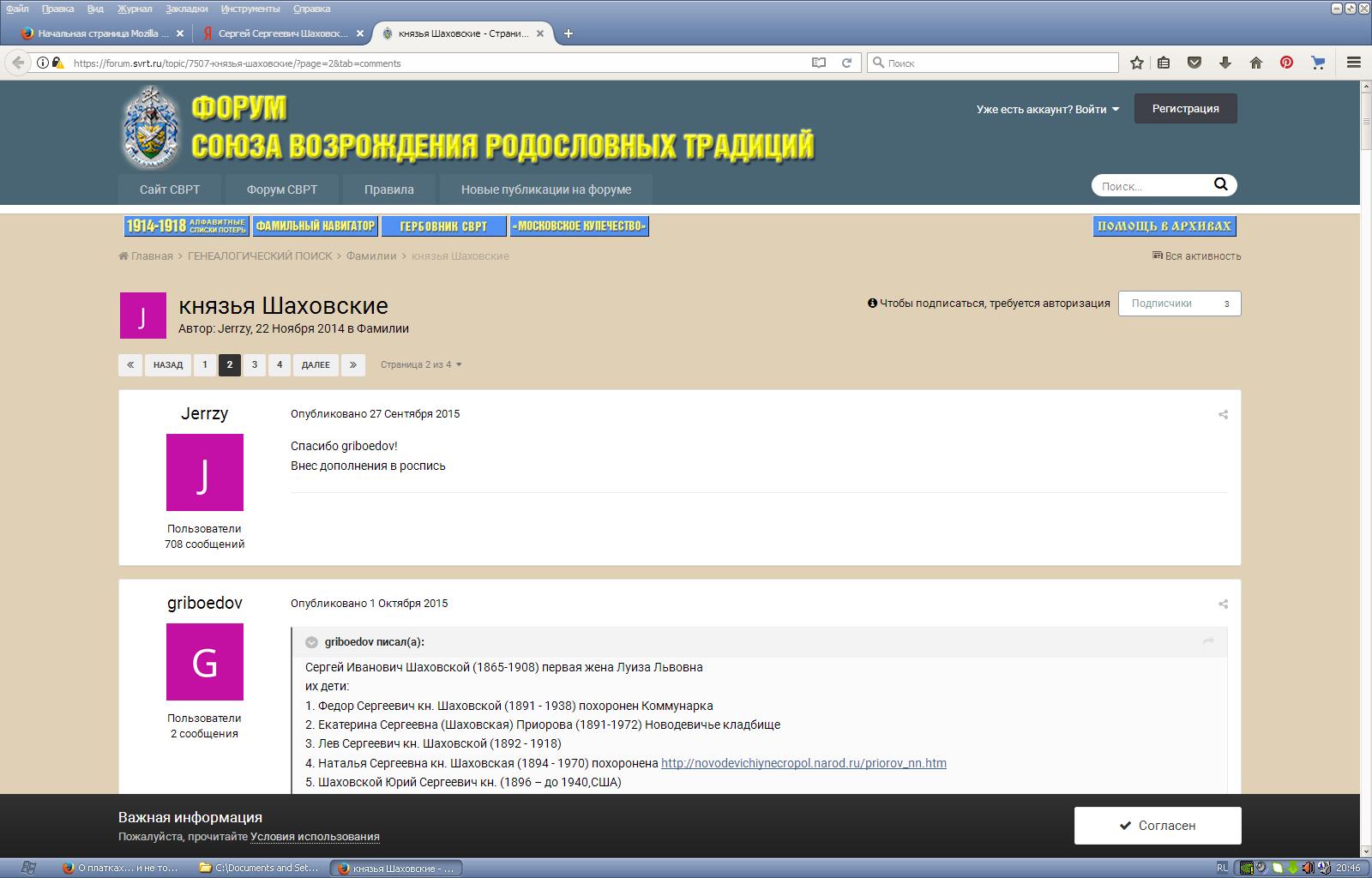Image resolution: width=1372 pixels, height=878 pixels.
Task: Click the Firefox bookmark star icon
Action: tap(1136, 63)
